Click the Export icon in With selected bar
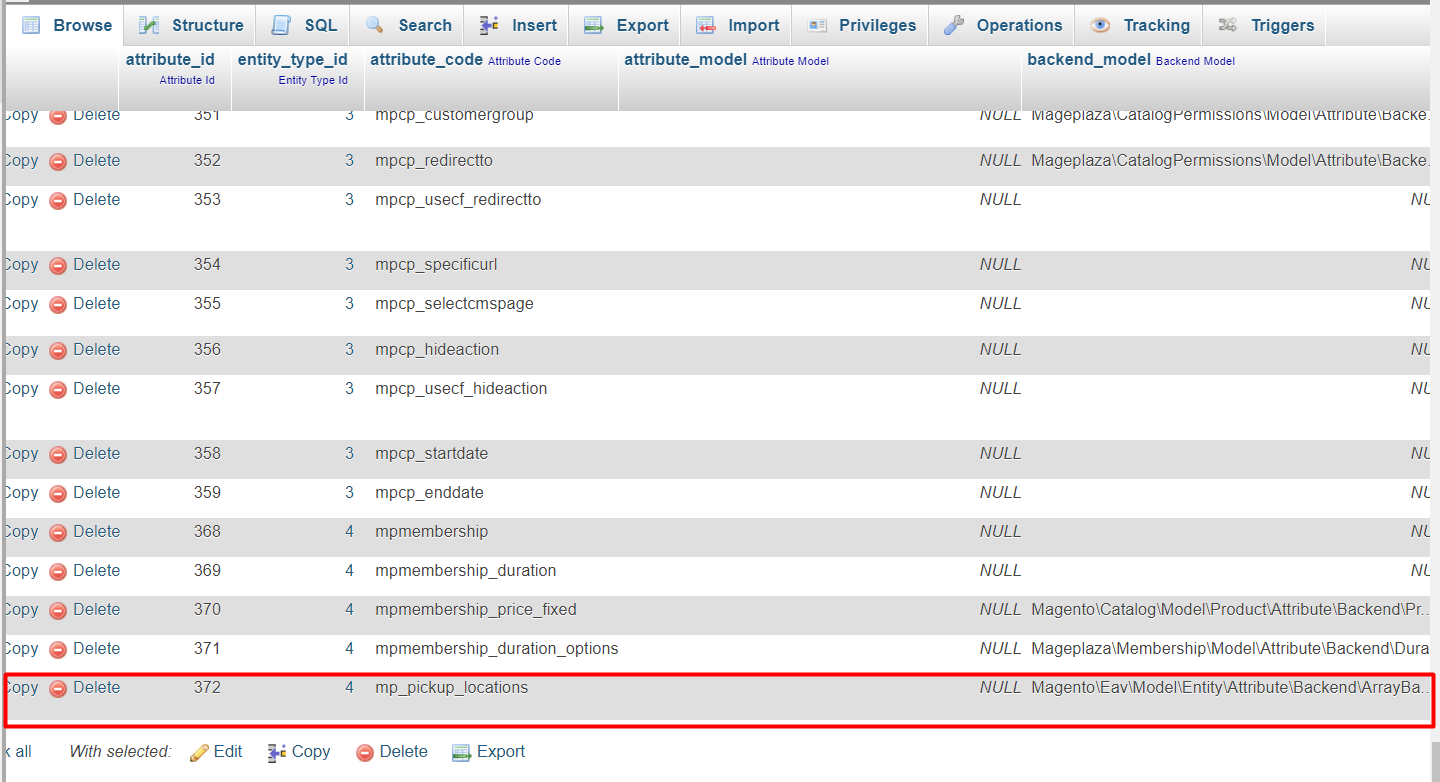 (x=461, y=752)
